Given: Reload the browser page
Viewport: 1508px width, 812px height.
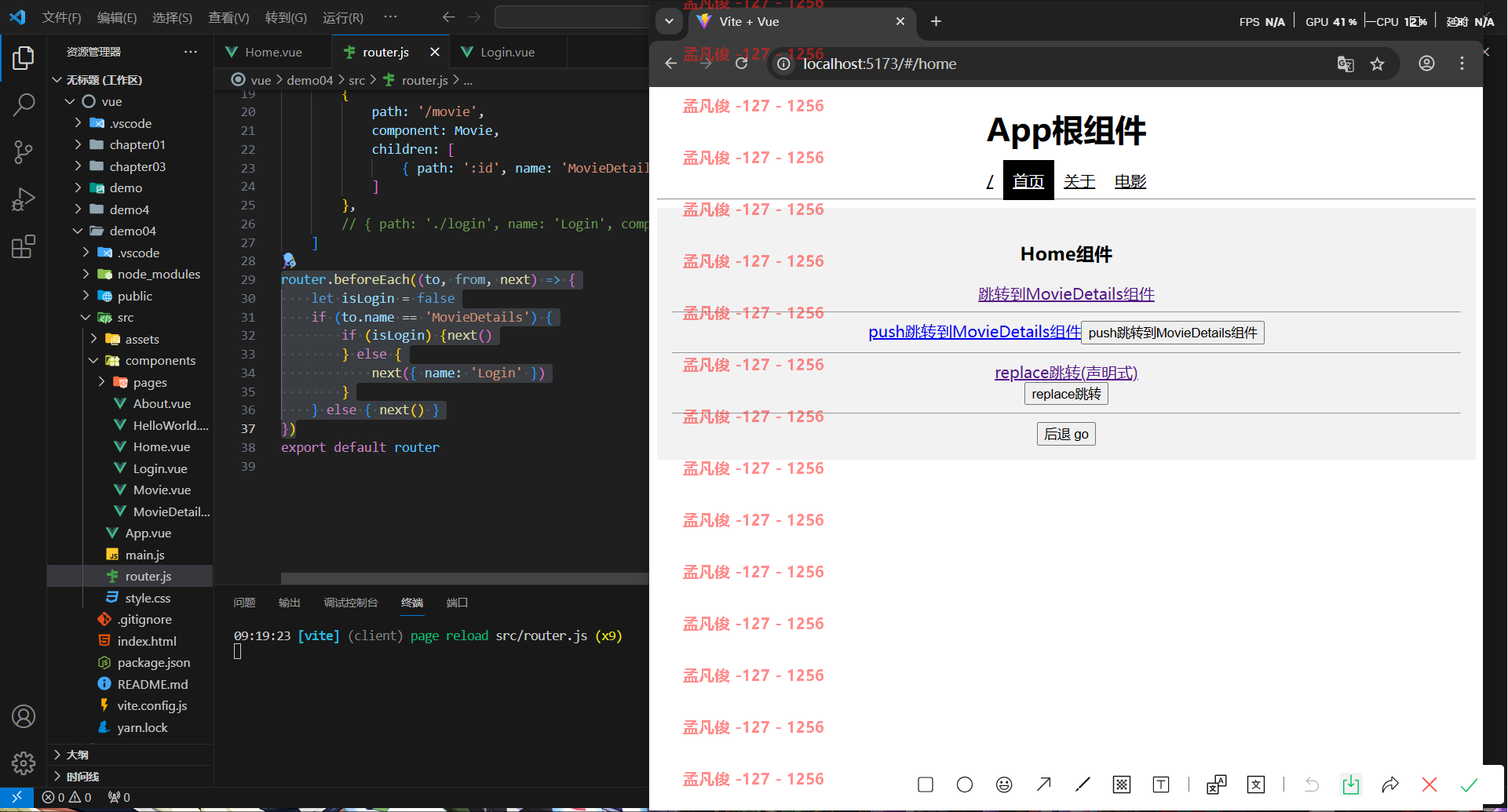Looking at the screenshot, I should [x=741, y=64].
